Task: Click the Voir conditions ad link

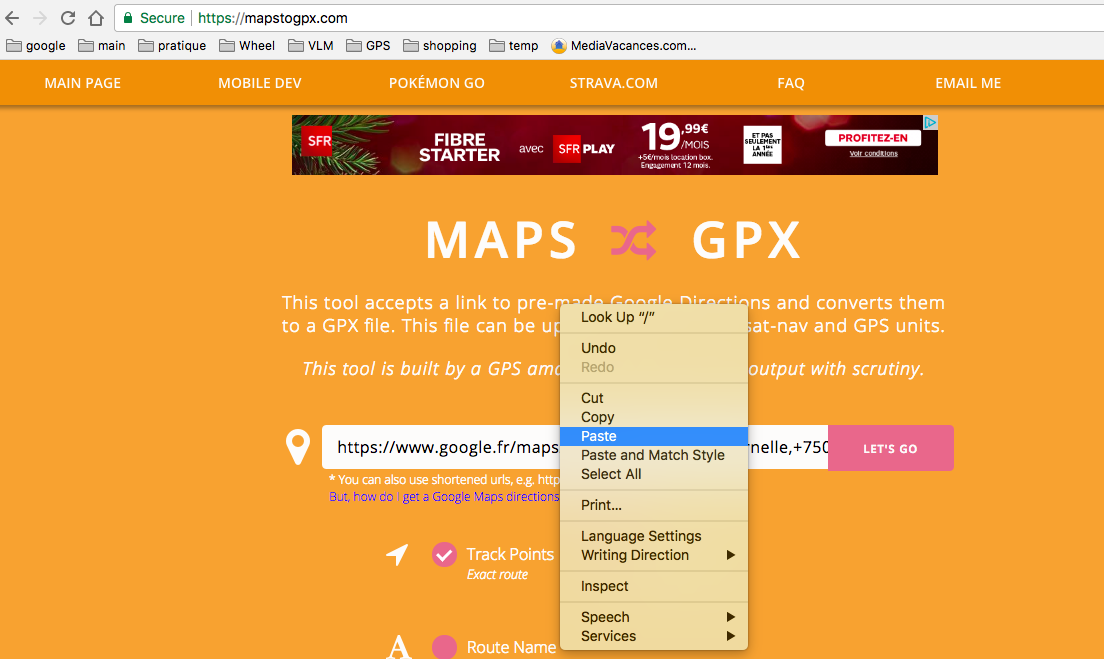Action: [x=873, y=153]
